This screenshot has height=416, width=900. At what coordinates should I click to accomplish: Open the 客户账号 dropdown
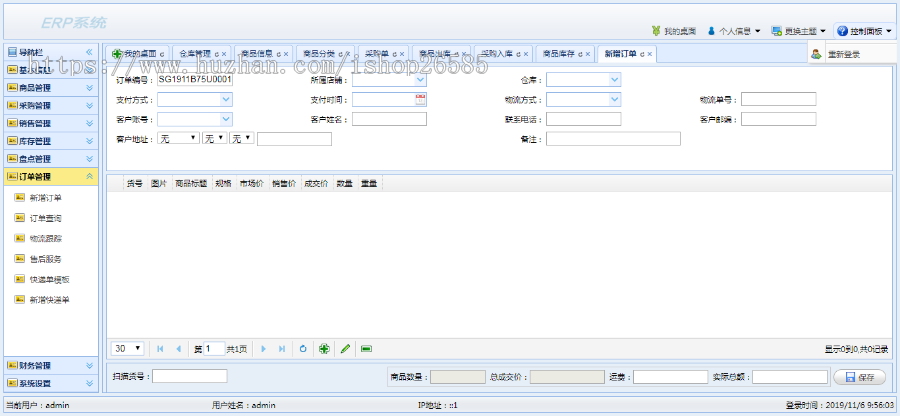point(226,119)
